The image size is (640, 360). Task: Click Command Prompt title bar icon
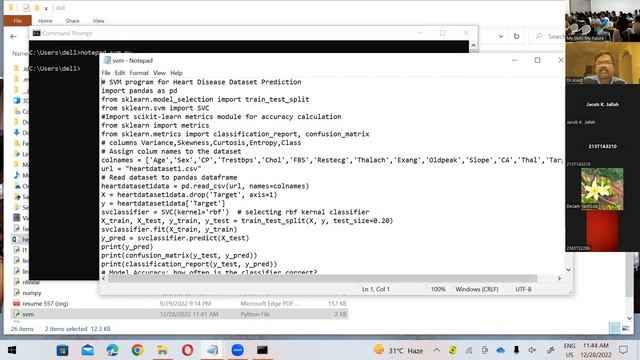36,33
